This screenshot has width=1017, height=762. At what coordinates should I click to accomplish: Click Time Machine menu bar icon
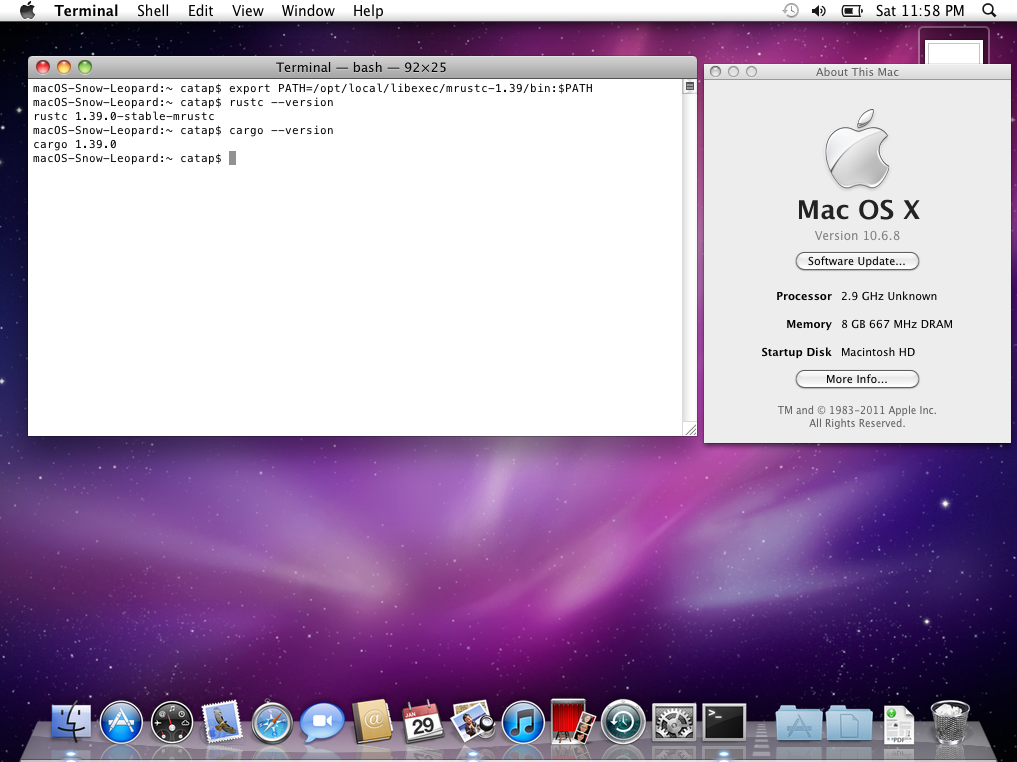click(790, 10)
